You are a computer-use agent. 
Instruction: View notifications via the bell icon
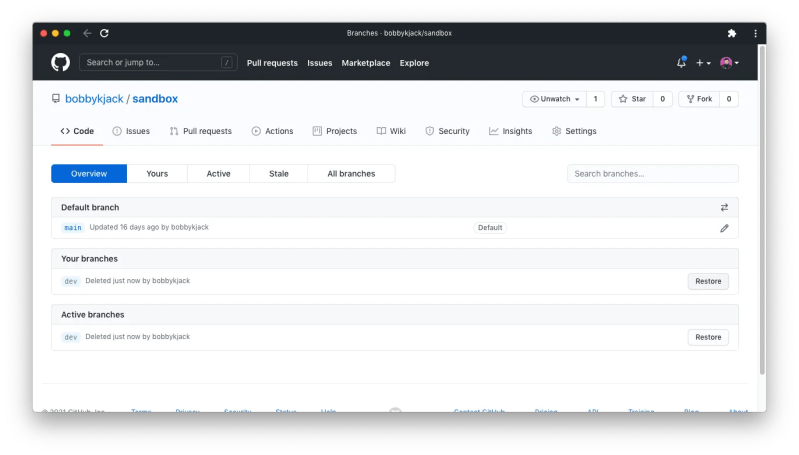click(681, 63)
